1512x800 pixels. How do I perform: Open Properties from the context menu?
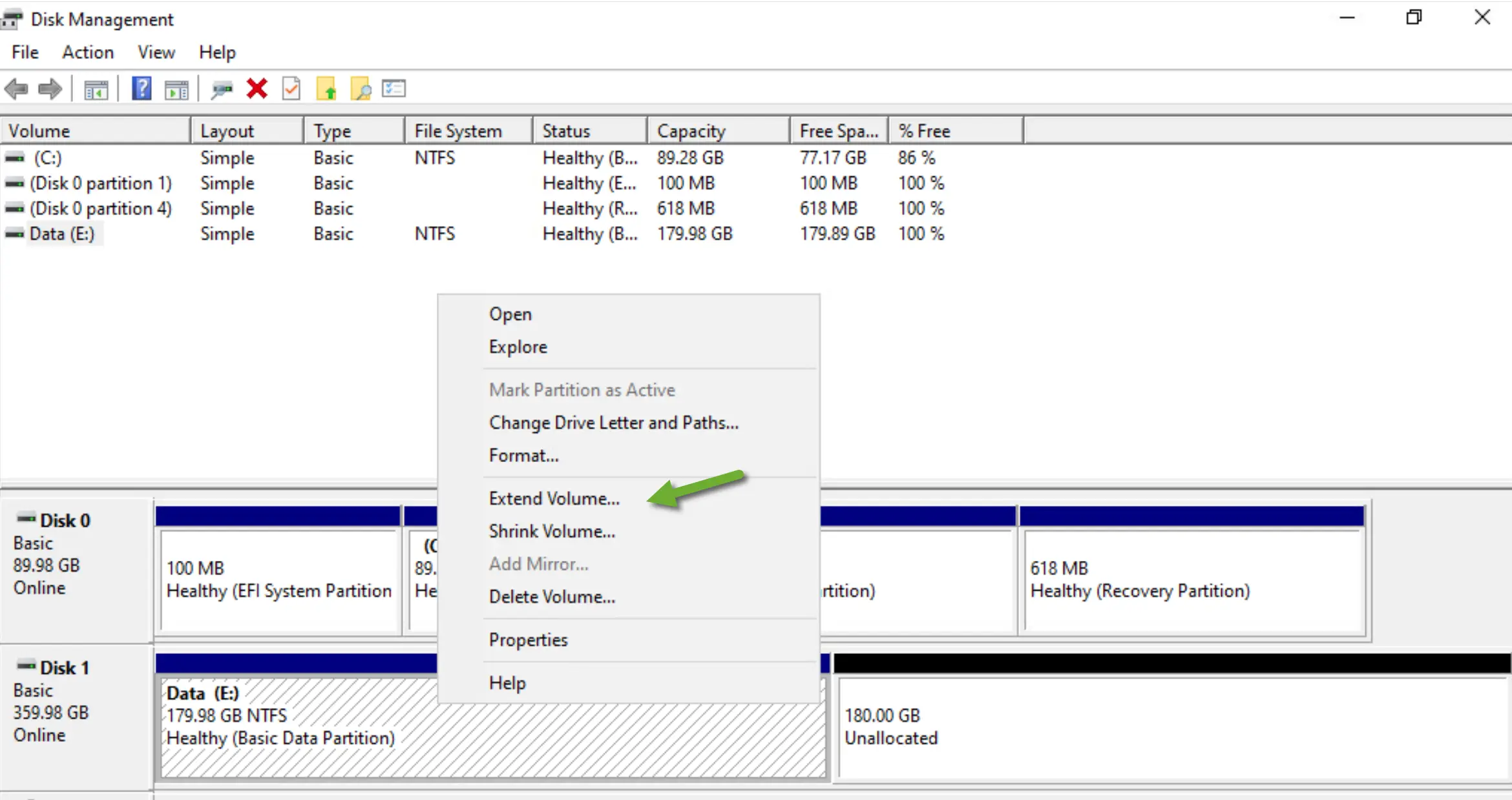coord(528,640)
